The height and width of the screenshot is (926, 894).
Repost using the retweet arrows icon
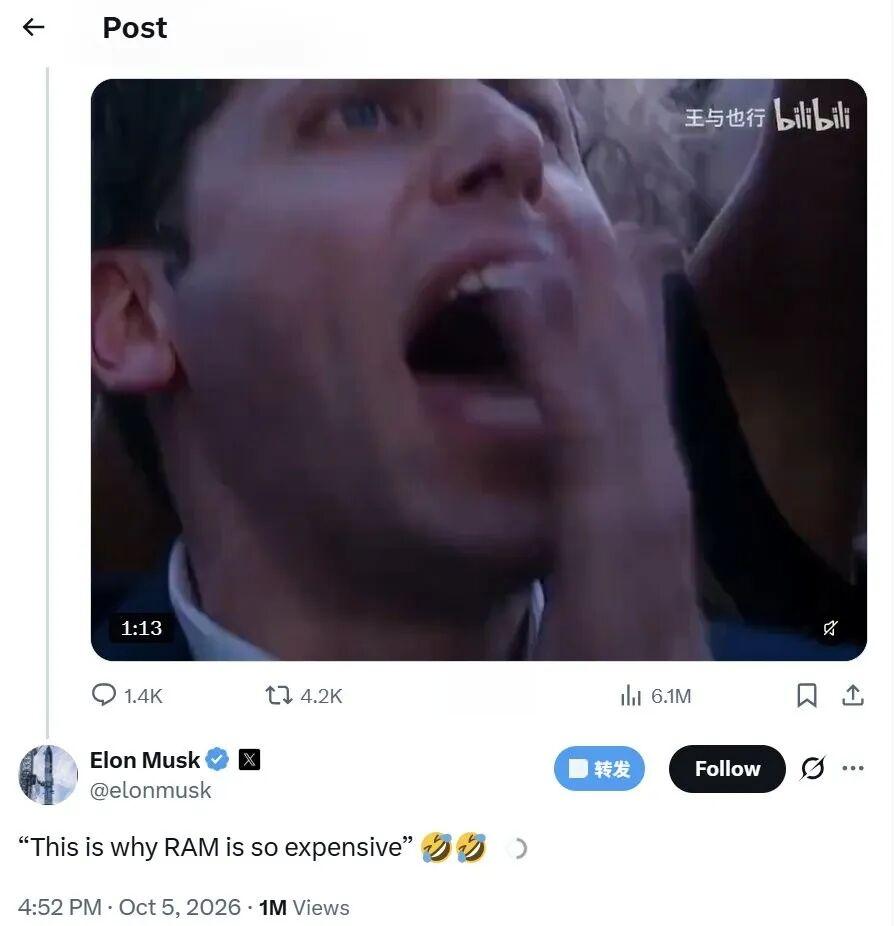click(x=278, y=695)
